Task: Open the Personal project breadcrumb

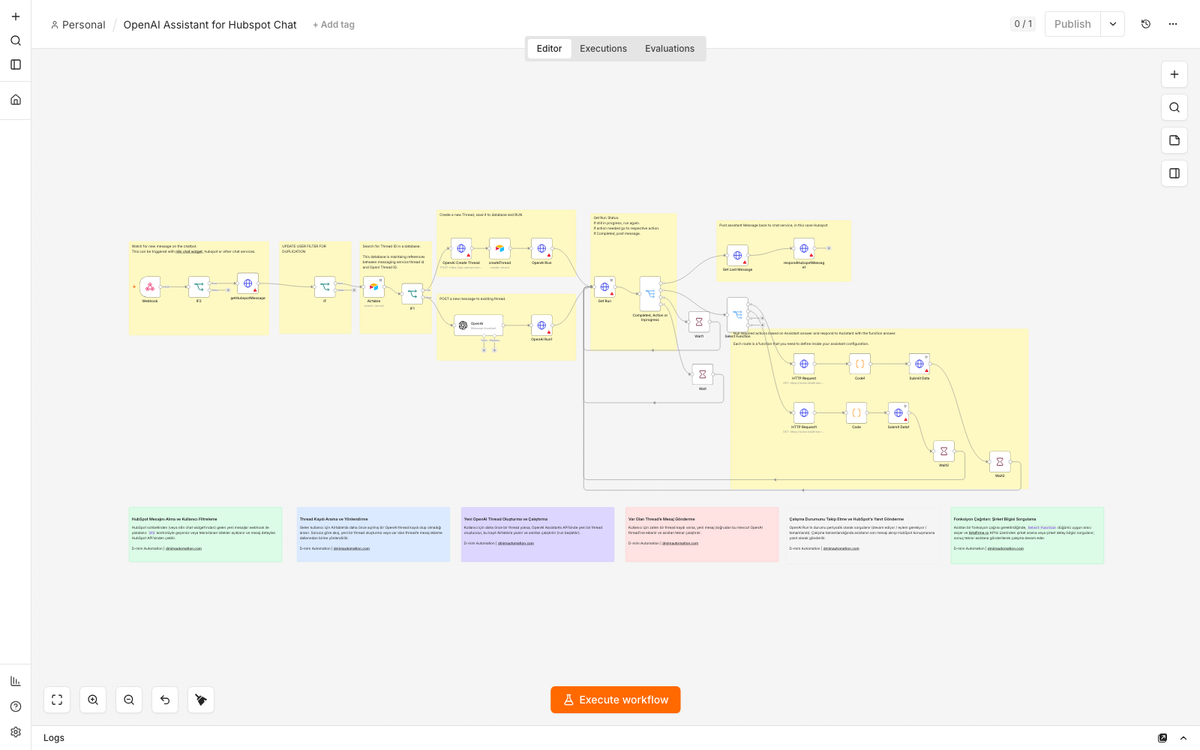Action: [x=77, y=24]
